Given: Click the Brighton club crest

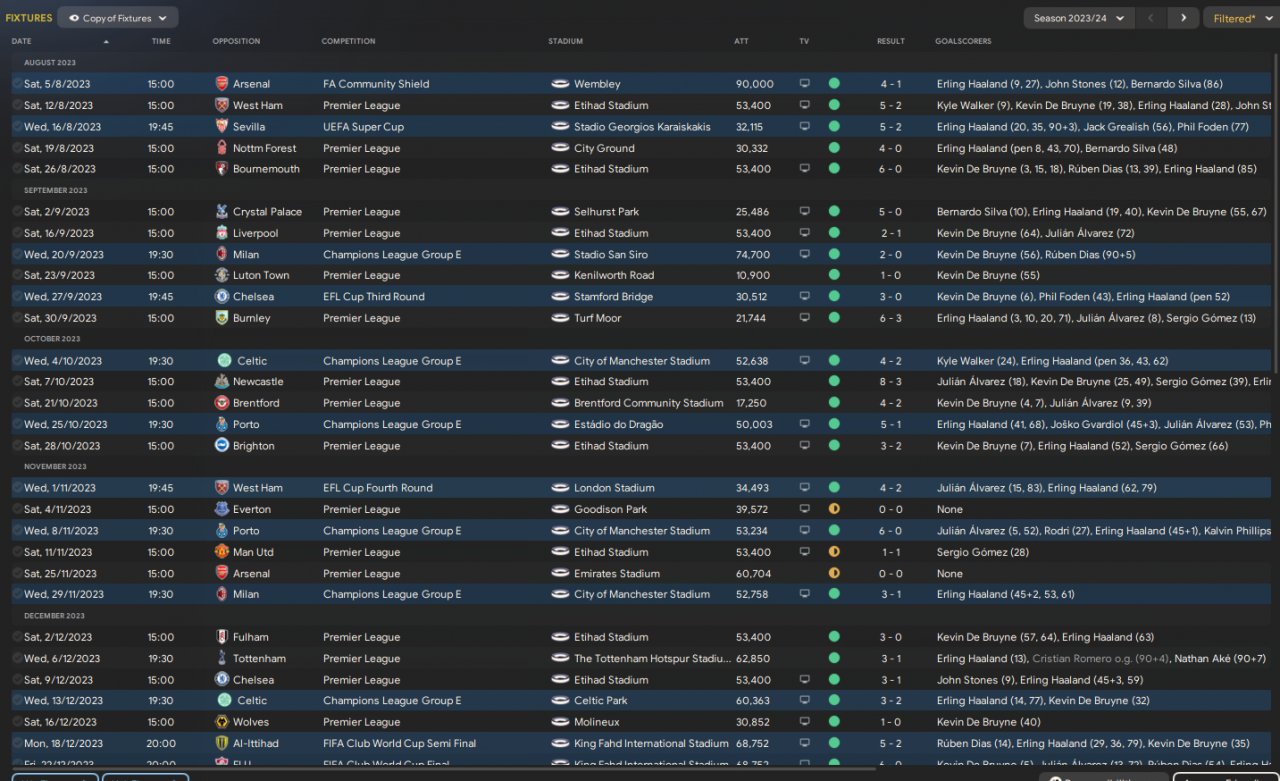Looking at the screenshot, I should 222,446.
